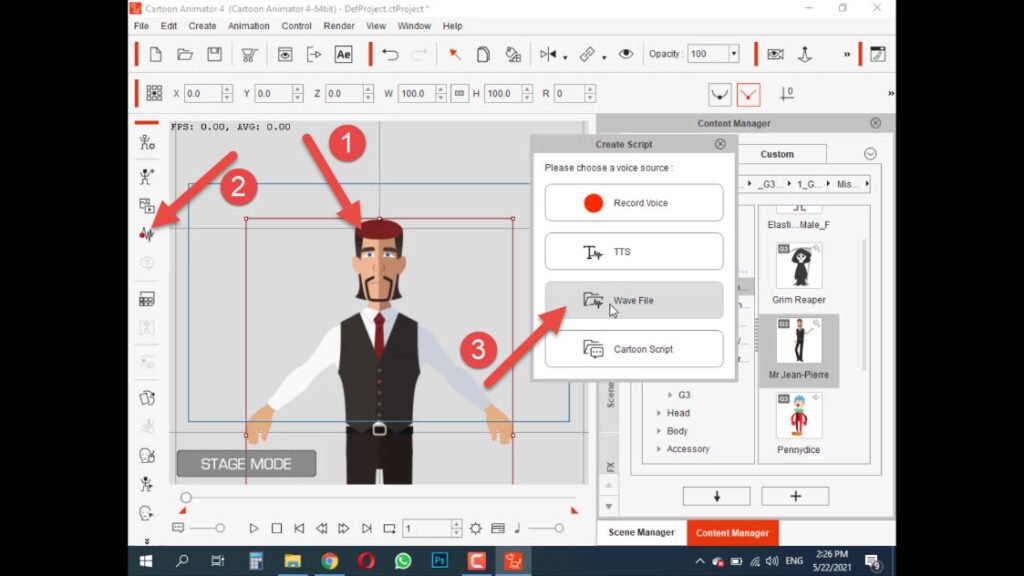Choose Wave File voice source
Image resolution: width=1024 pixels, height=576 pixels.
point(633,300)
